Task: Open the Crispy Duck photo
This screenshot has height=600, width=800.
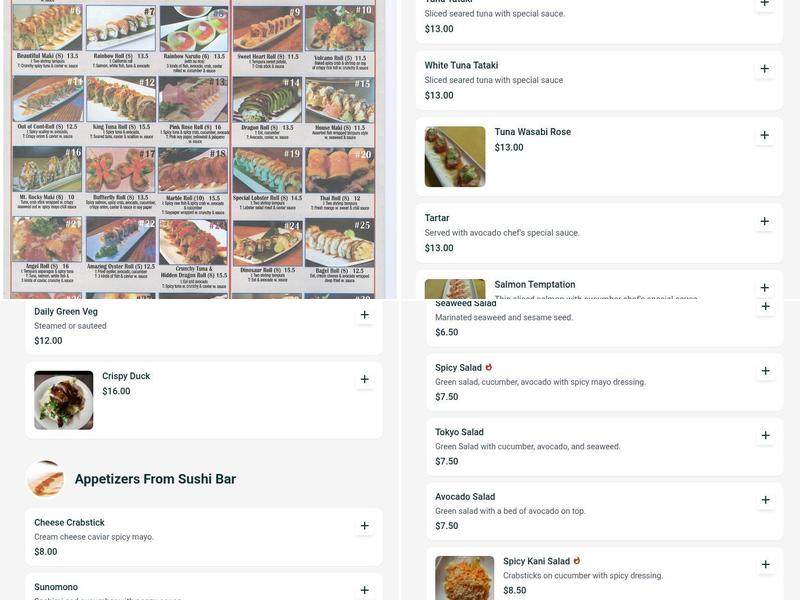Action: click(64, 400)
